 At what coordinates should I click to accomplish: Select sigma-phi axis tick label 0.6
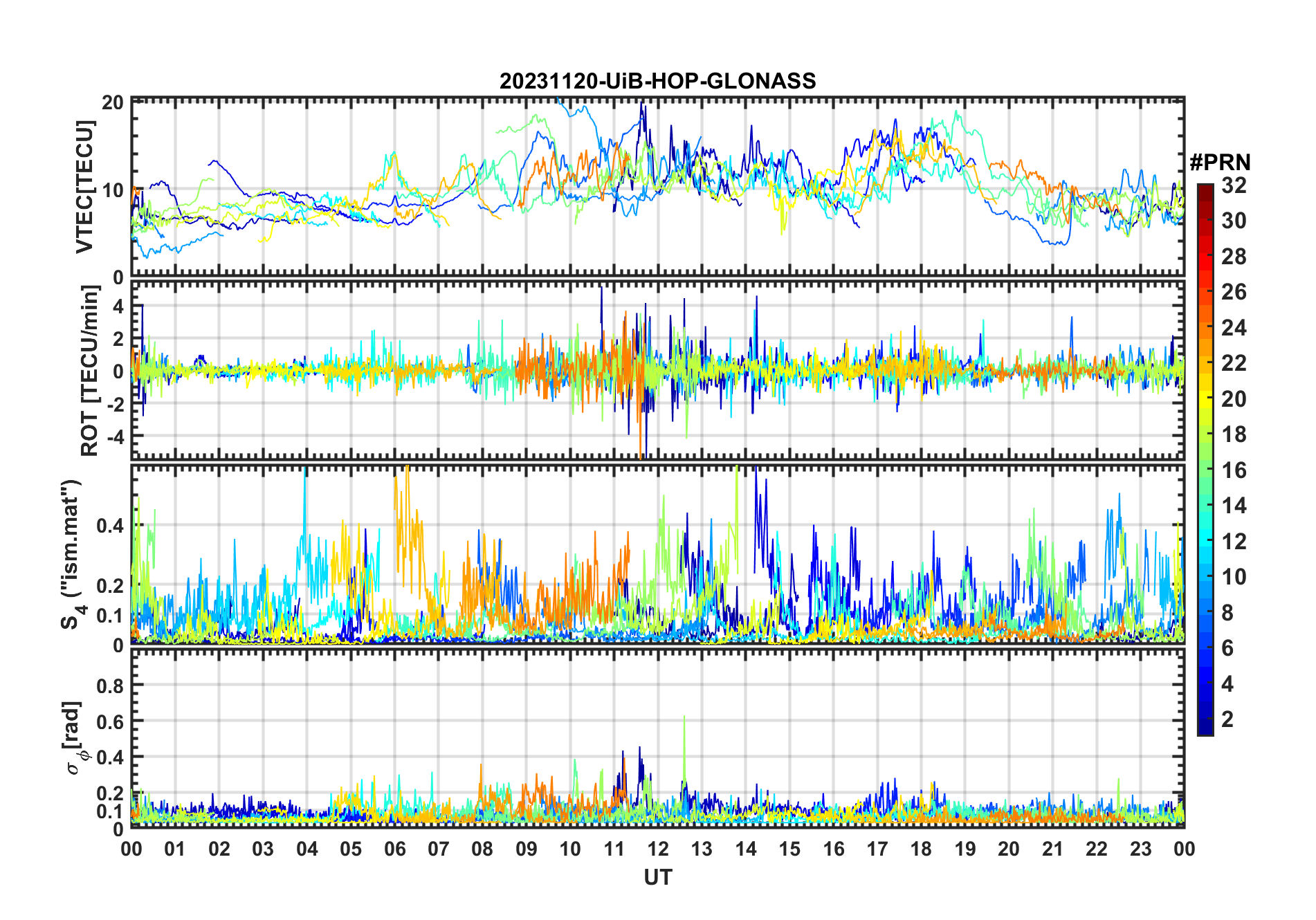111,721
